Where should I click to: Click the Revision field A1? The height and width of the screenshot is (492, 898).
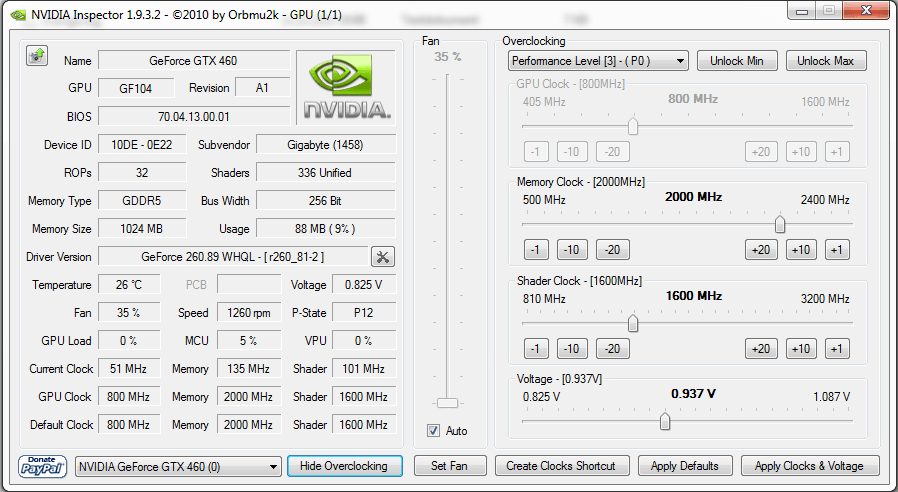[x=262, y=88]
